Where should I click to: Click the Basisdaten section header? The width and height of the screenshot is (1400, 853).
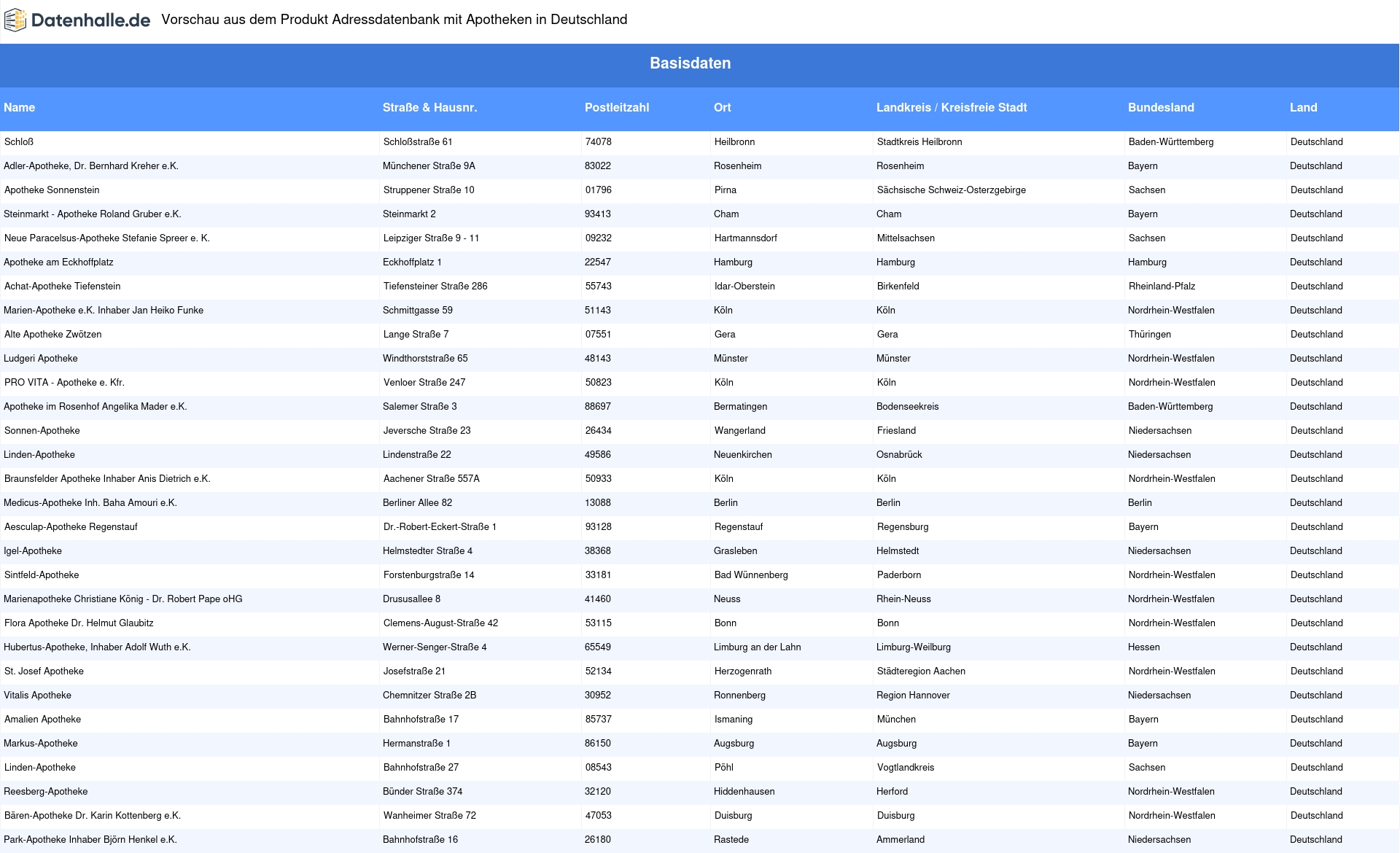point(690,63)
